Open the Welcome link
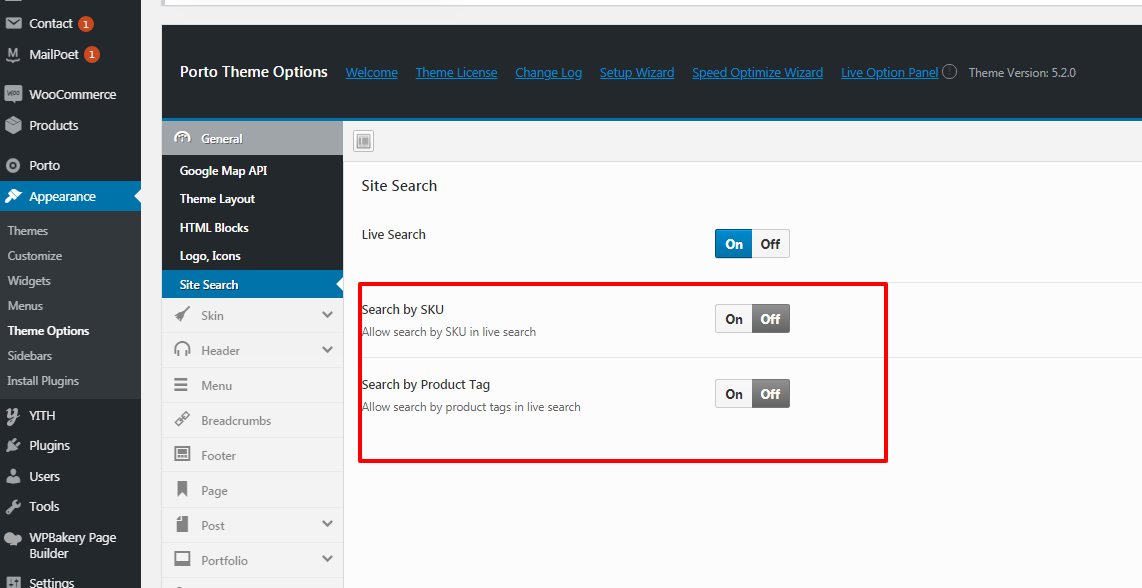Viewport: 1142px width, 588px height. tap(371, 72)
